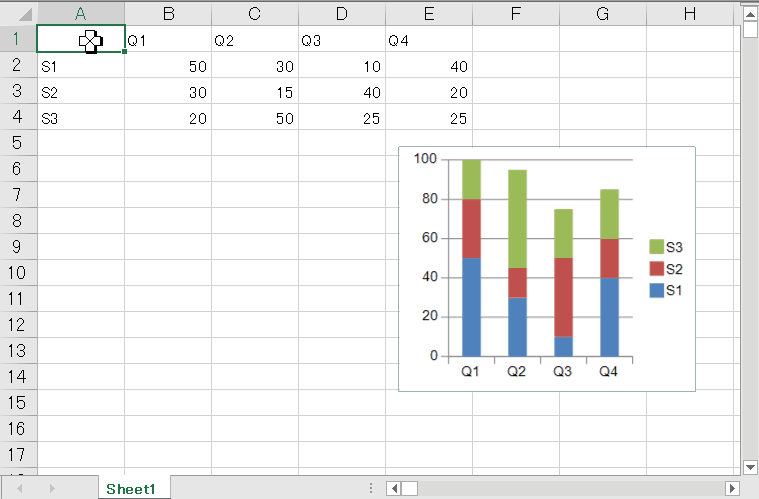Click the tab bar resize handle dots

[x=371, y=488]
